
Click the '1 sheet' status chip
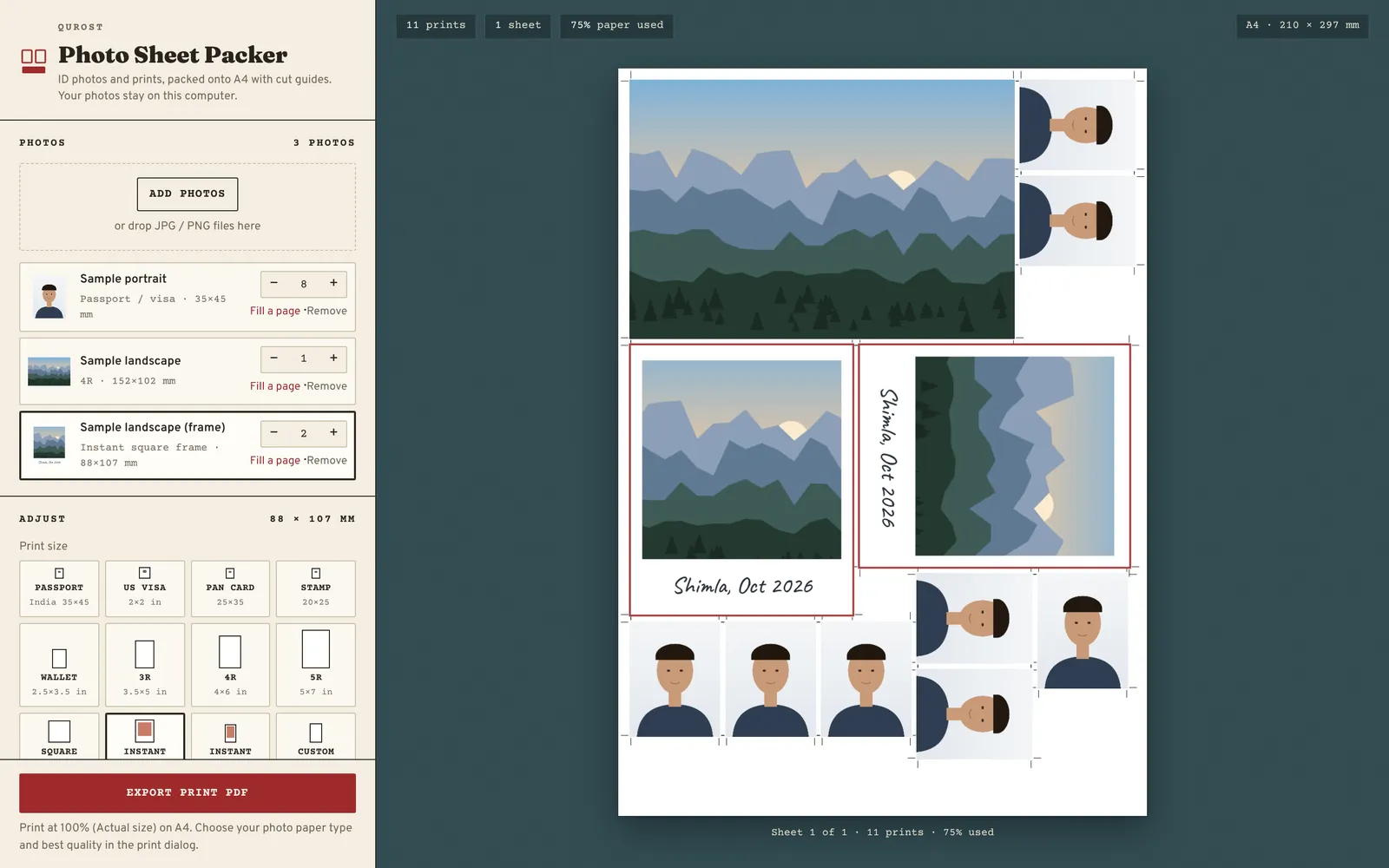[517, 25]
